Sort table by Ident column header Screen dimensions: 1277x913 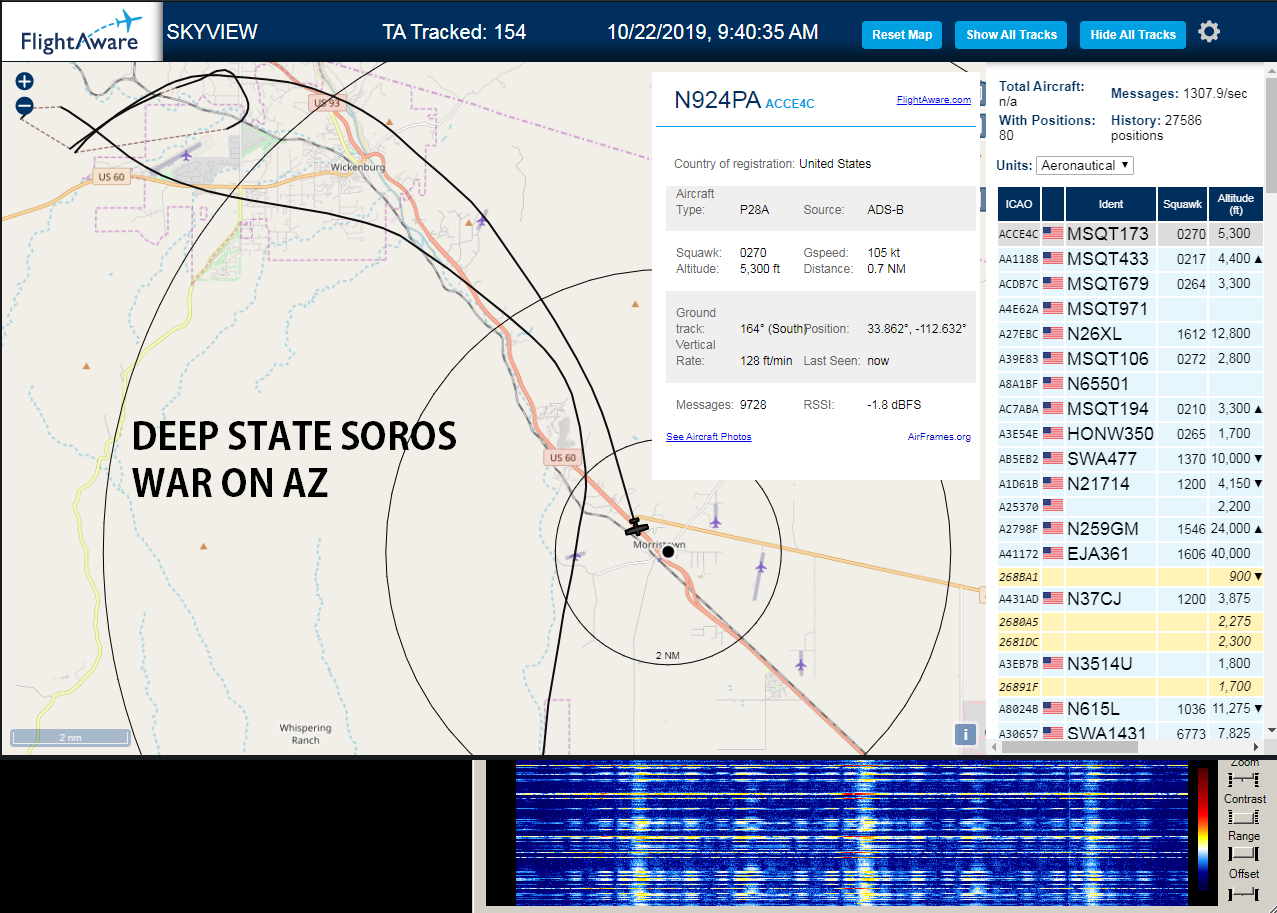pos(1111,204)
